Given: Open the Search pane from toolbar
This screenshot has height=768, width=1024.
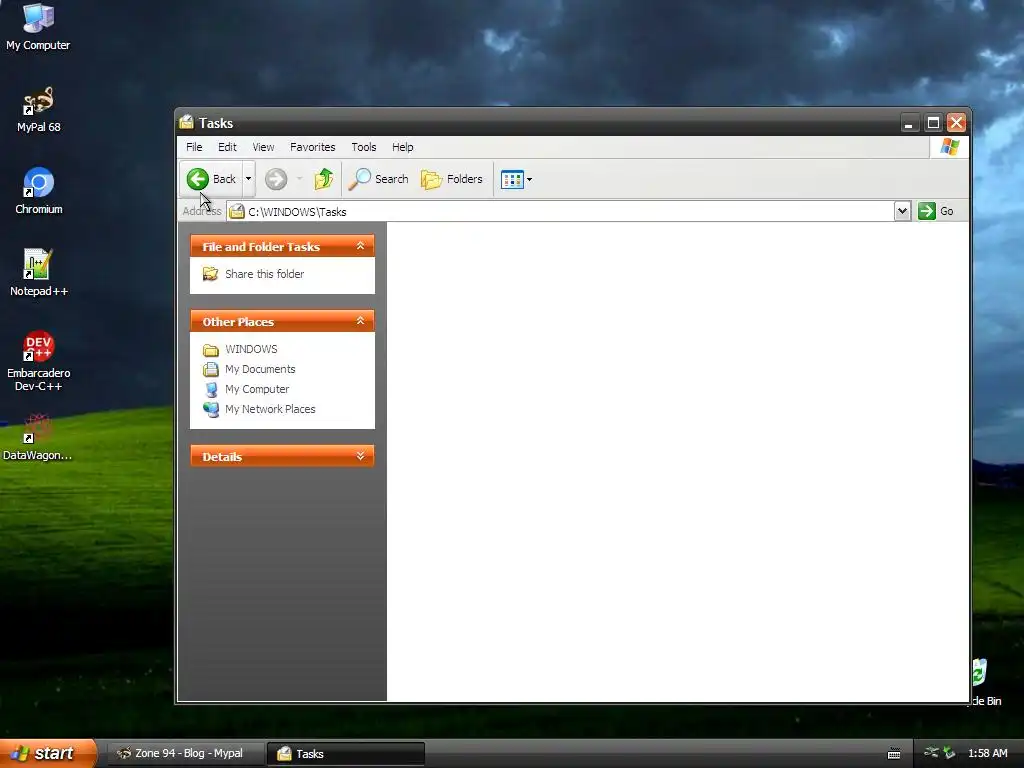Looking at the screenshot, I should (x=379, y=179).
